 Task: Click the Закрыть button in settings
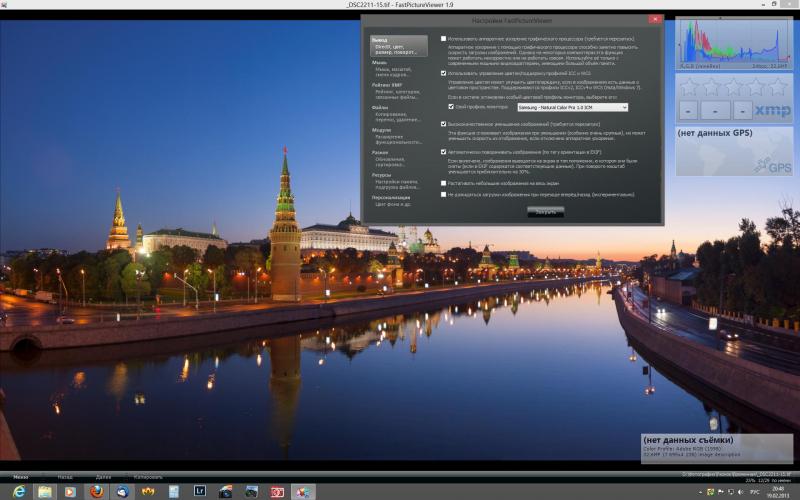(x=545, y=212)
